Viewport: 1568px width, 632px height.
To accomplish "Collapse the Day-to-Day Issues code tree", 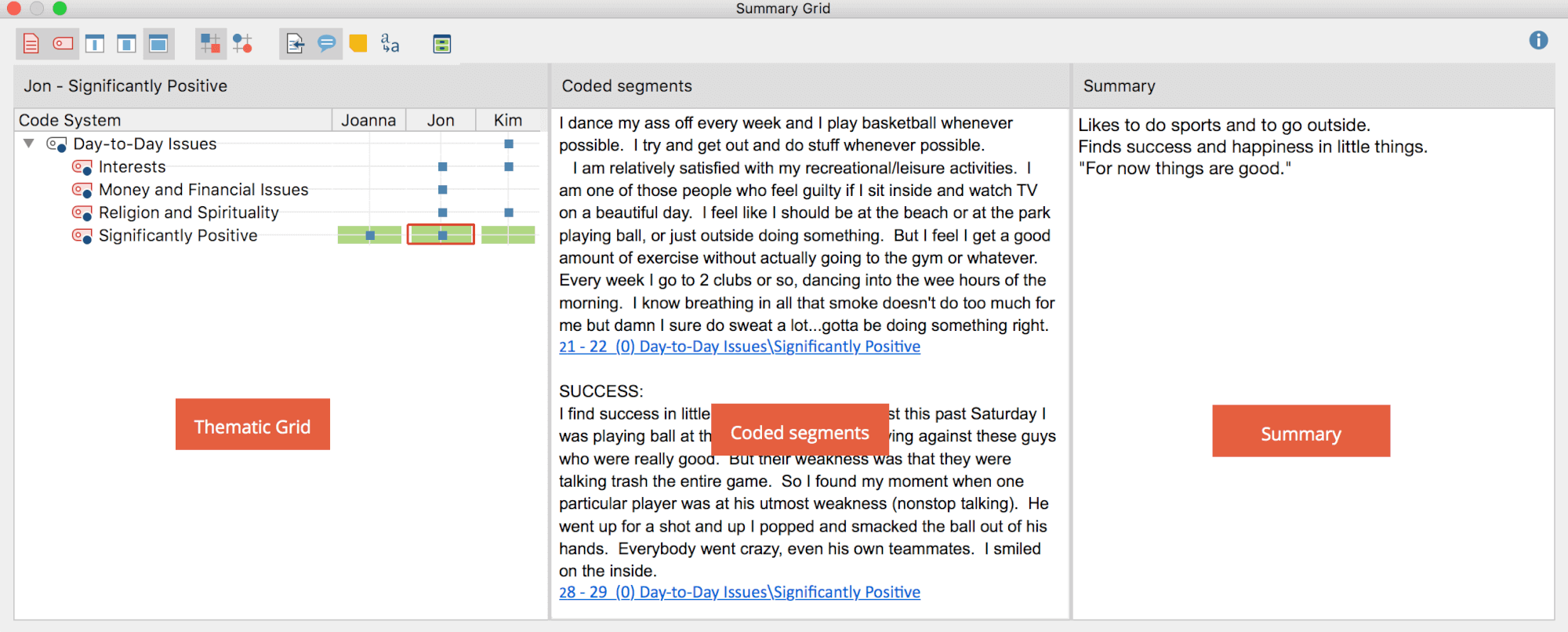I will click(29, 143).
